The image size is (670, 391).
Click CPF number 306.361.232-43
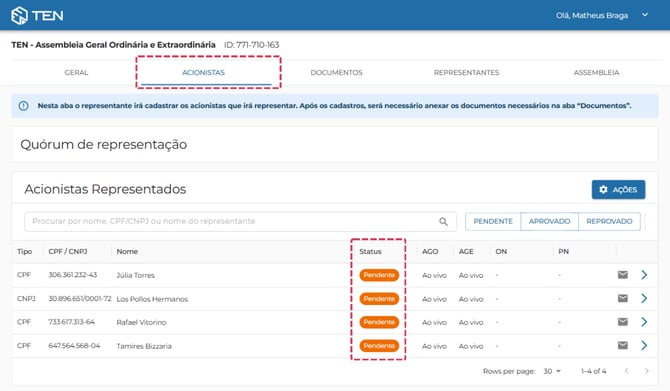click(x=73, y=275)
